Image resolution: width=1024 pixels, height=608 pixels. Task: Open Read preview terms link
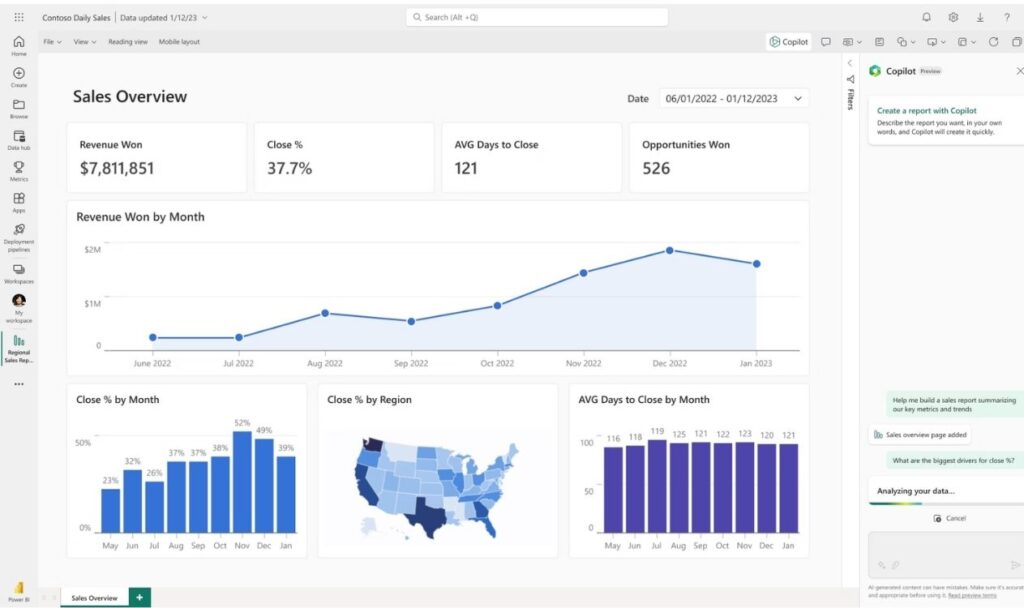click(x=972, y=596)
